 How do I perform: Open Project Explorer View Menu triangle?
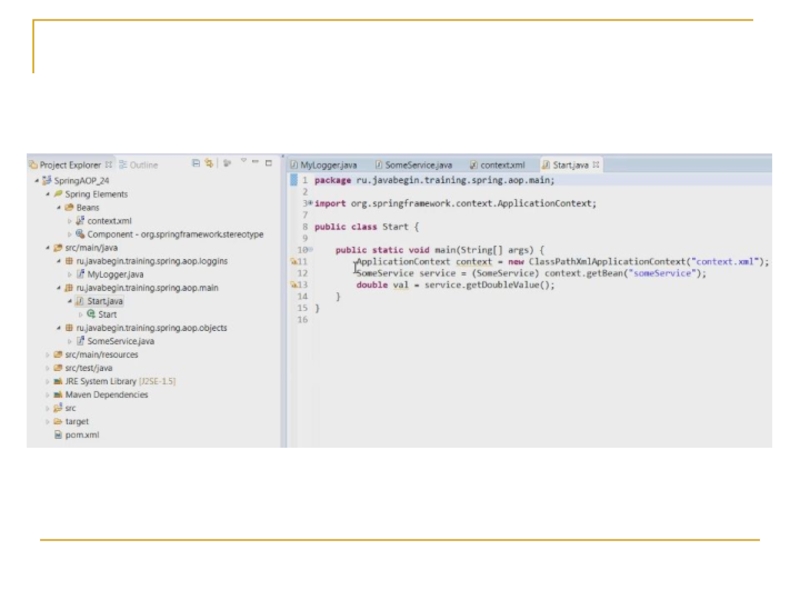point(243,163)
